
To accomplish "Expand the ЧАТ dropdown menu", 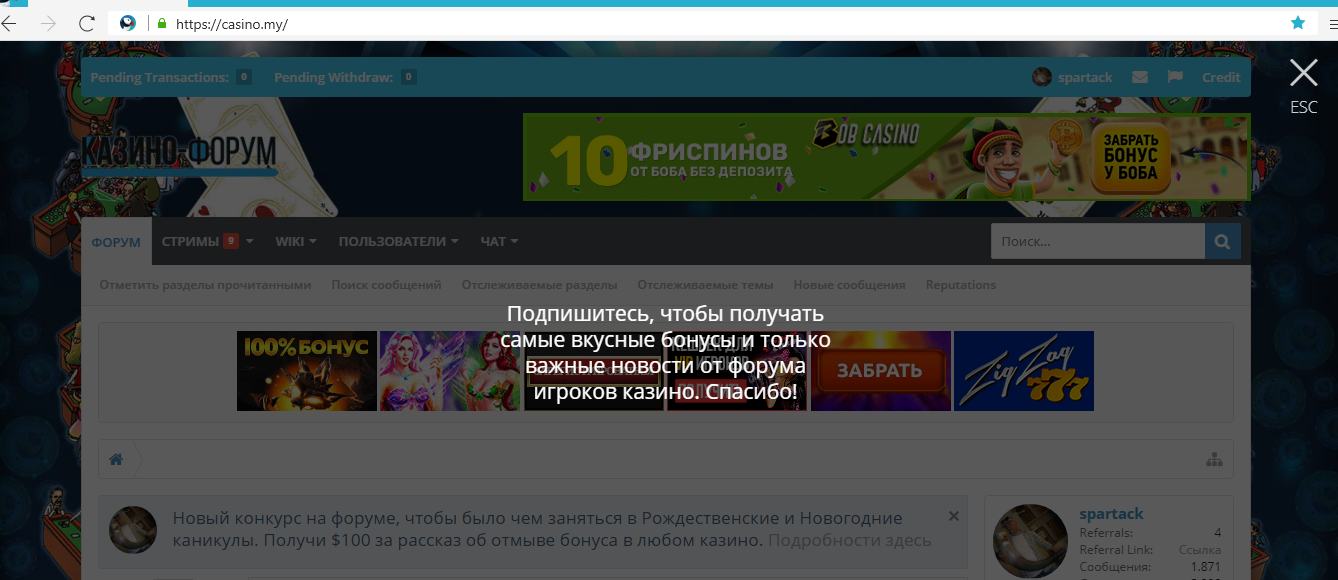I will pyautogui.click(x=499, y=241).
